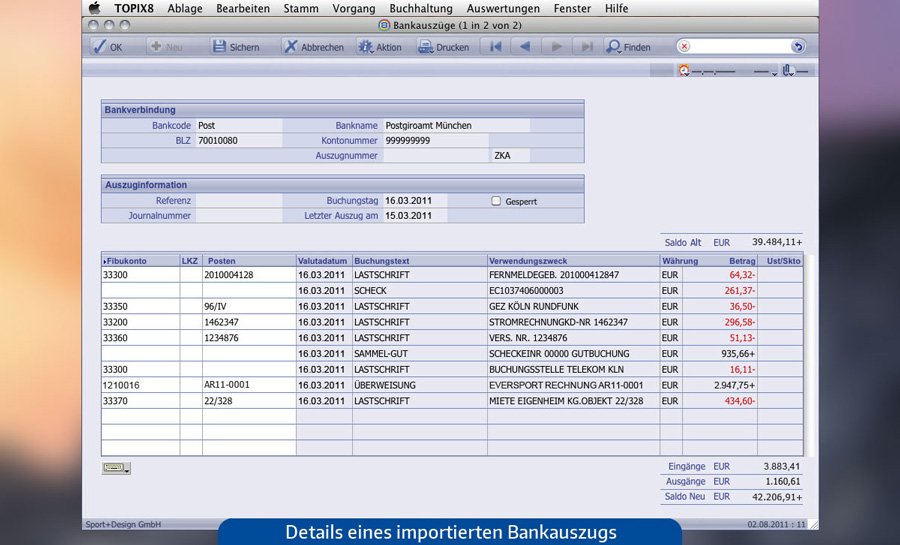Go to previous record arrow icon
The image size is (900, 545).
click(525, 46)
